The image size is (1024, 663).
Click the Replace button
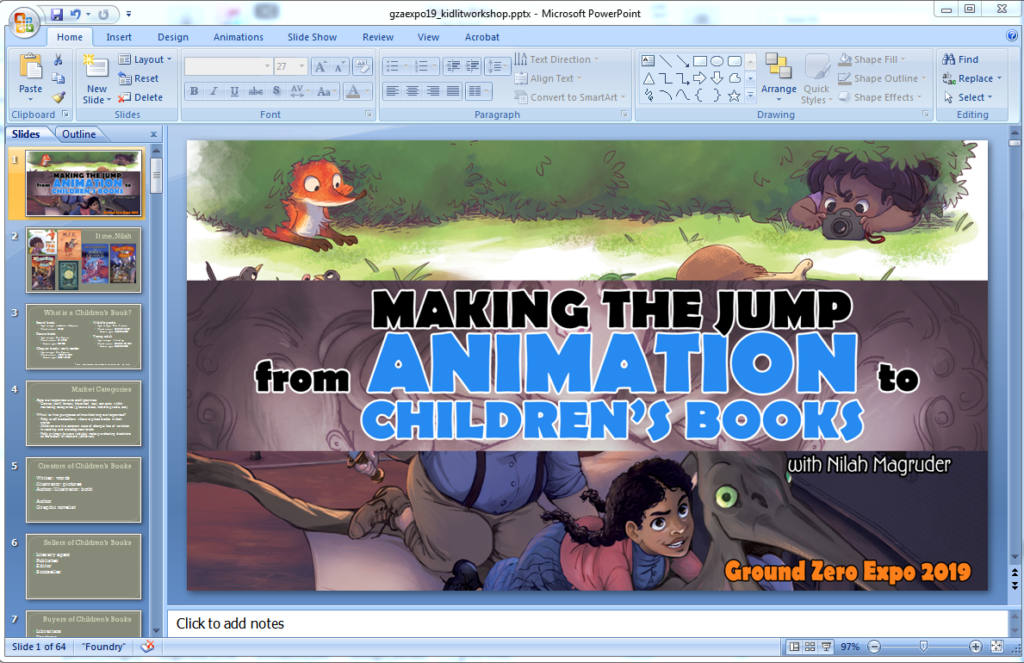[x=972, y=78]
